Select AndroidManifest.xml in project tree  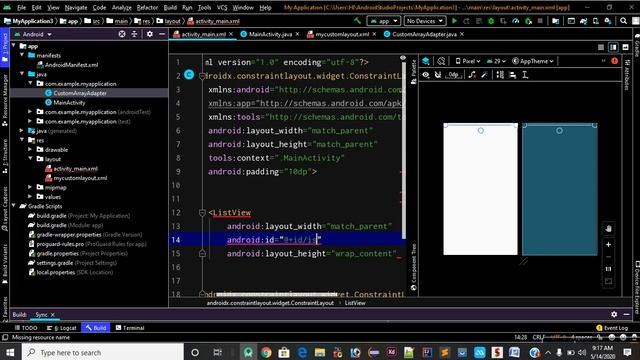click(71, 64)
